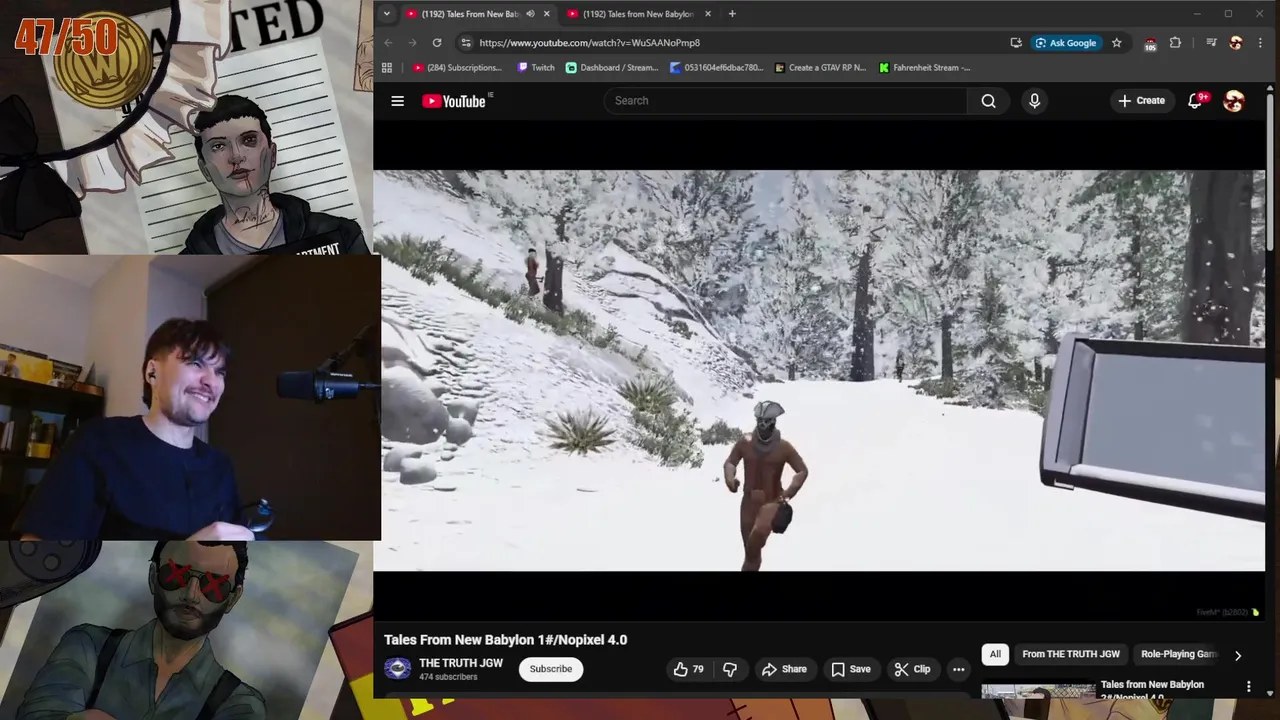The width and height of the screenshot is (1280, 720).
Task: Open more actions under the video
Action: 958,669
